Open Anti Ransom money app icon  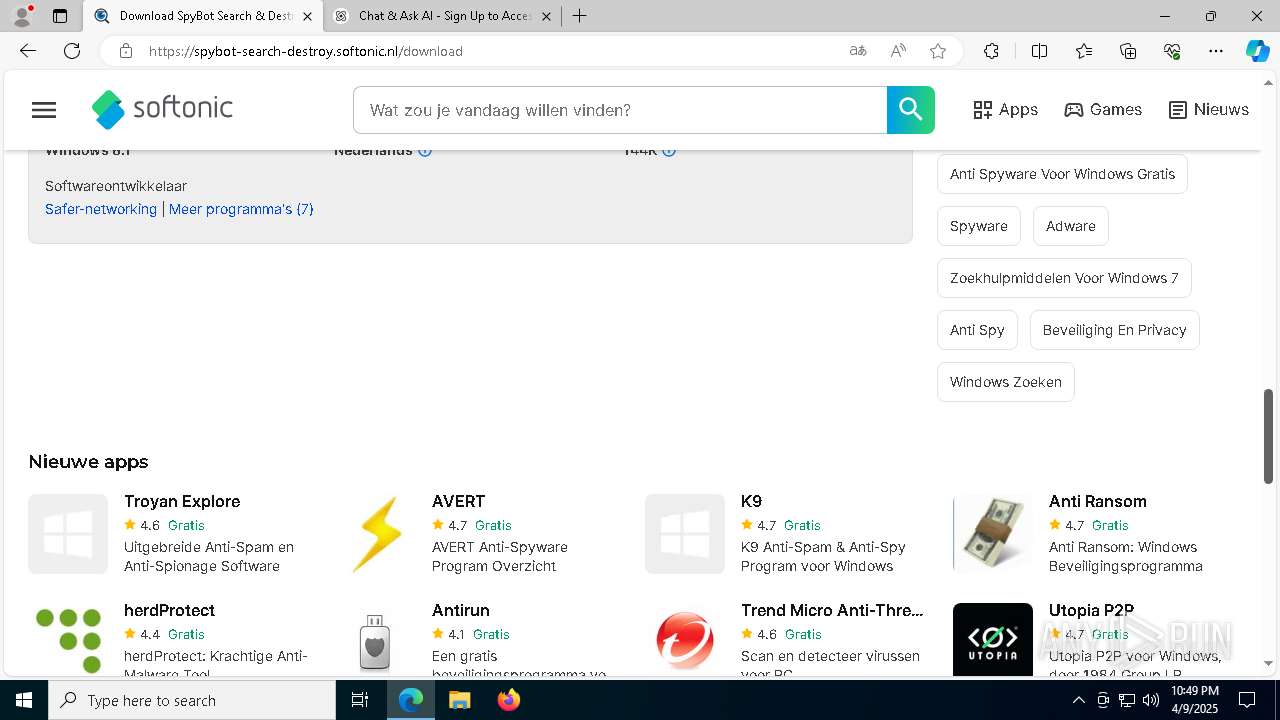pyautogui.click(x=993, y=534)
